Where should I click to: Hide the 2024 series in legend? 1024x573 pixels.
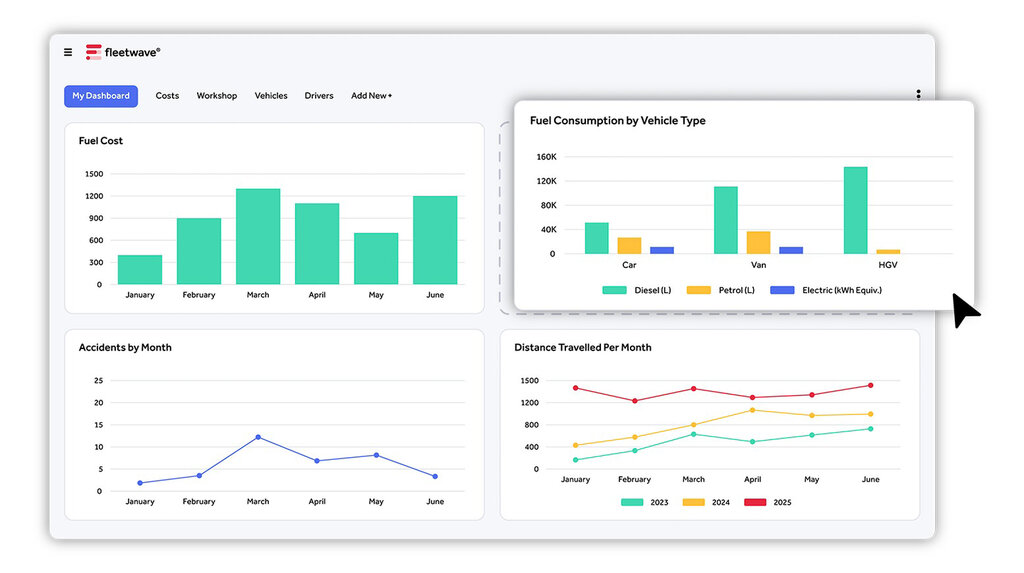(694, 502)
